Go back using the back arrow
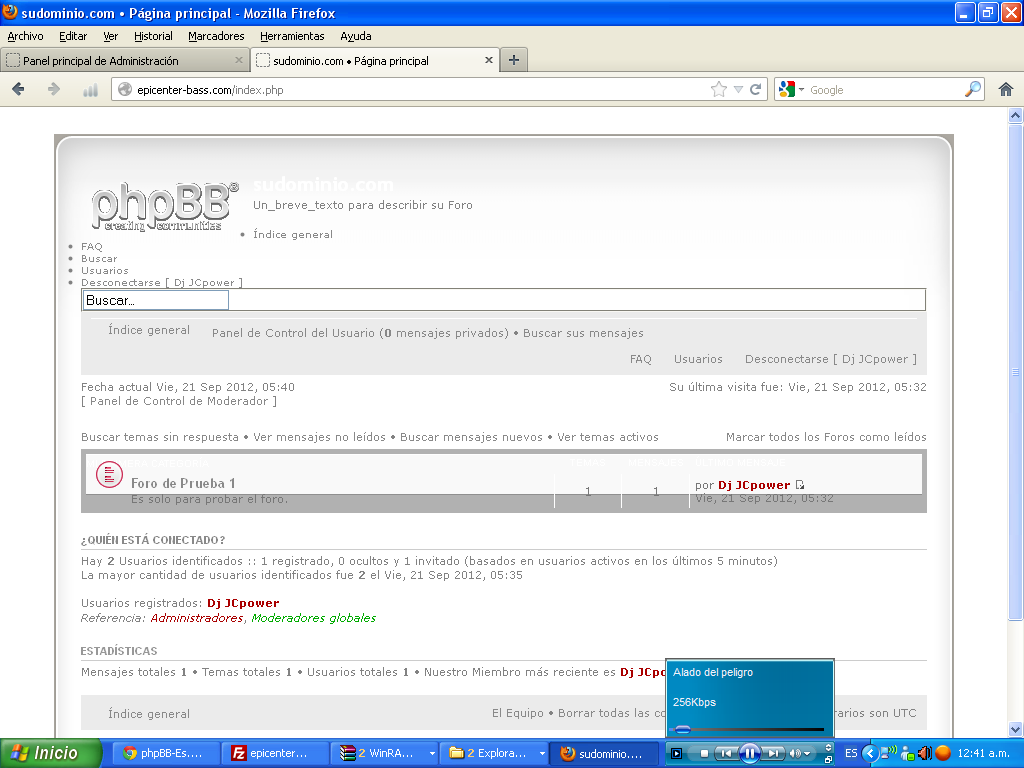 click(x=18, y=89)
